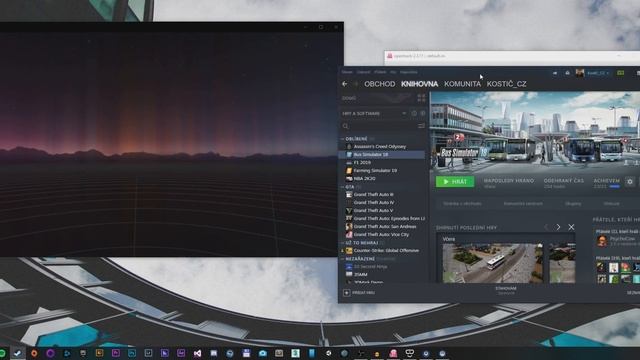Screen dimensions: 640x360
Task: Open the KOMUNITA community section
Action: (462, 84)
